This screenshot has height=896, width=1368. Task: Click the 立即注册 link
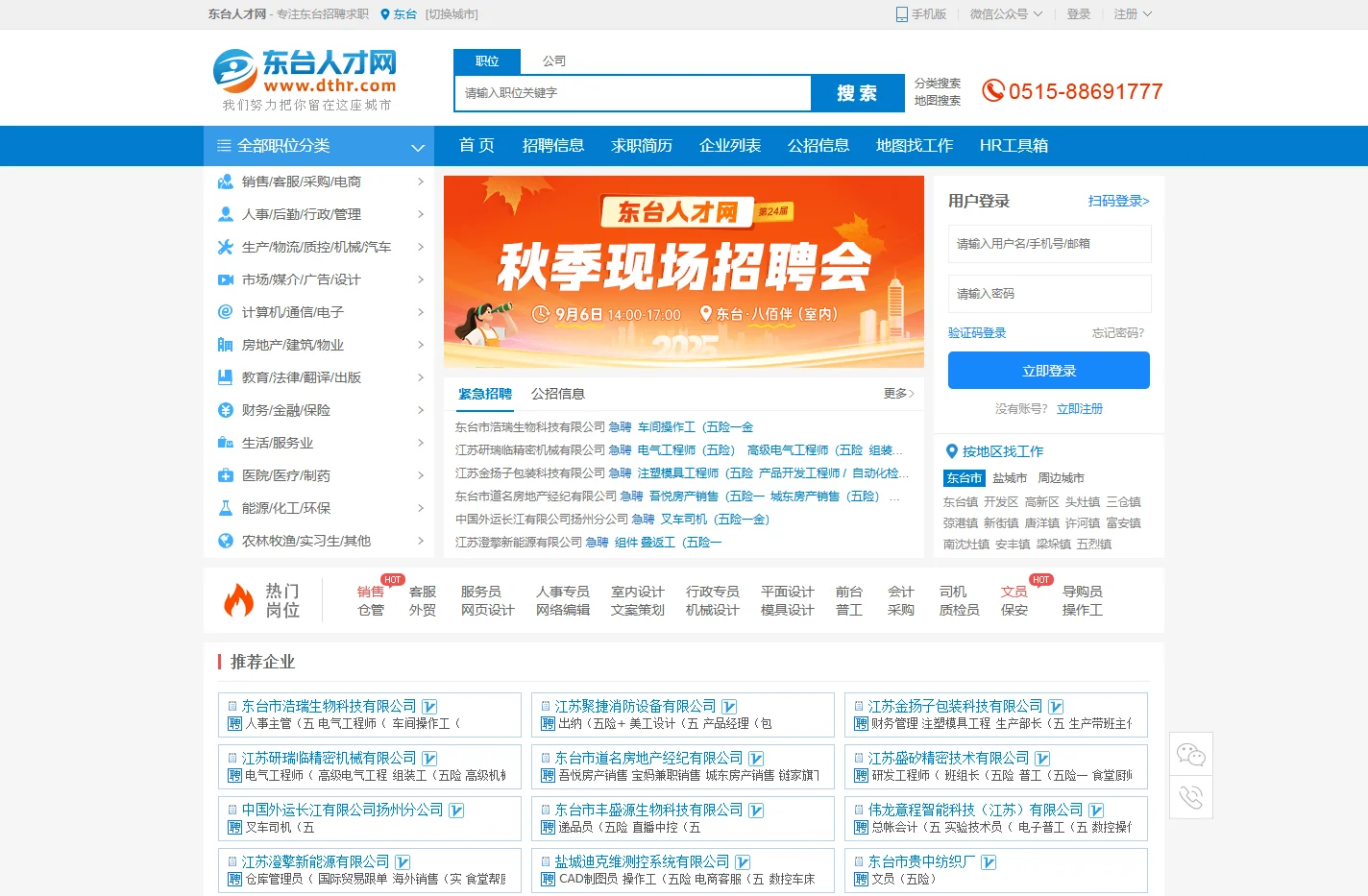click(x=1080, y=409)
